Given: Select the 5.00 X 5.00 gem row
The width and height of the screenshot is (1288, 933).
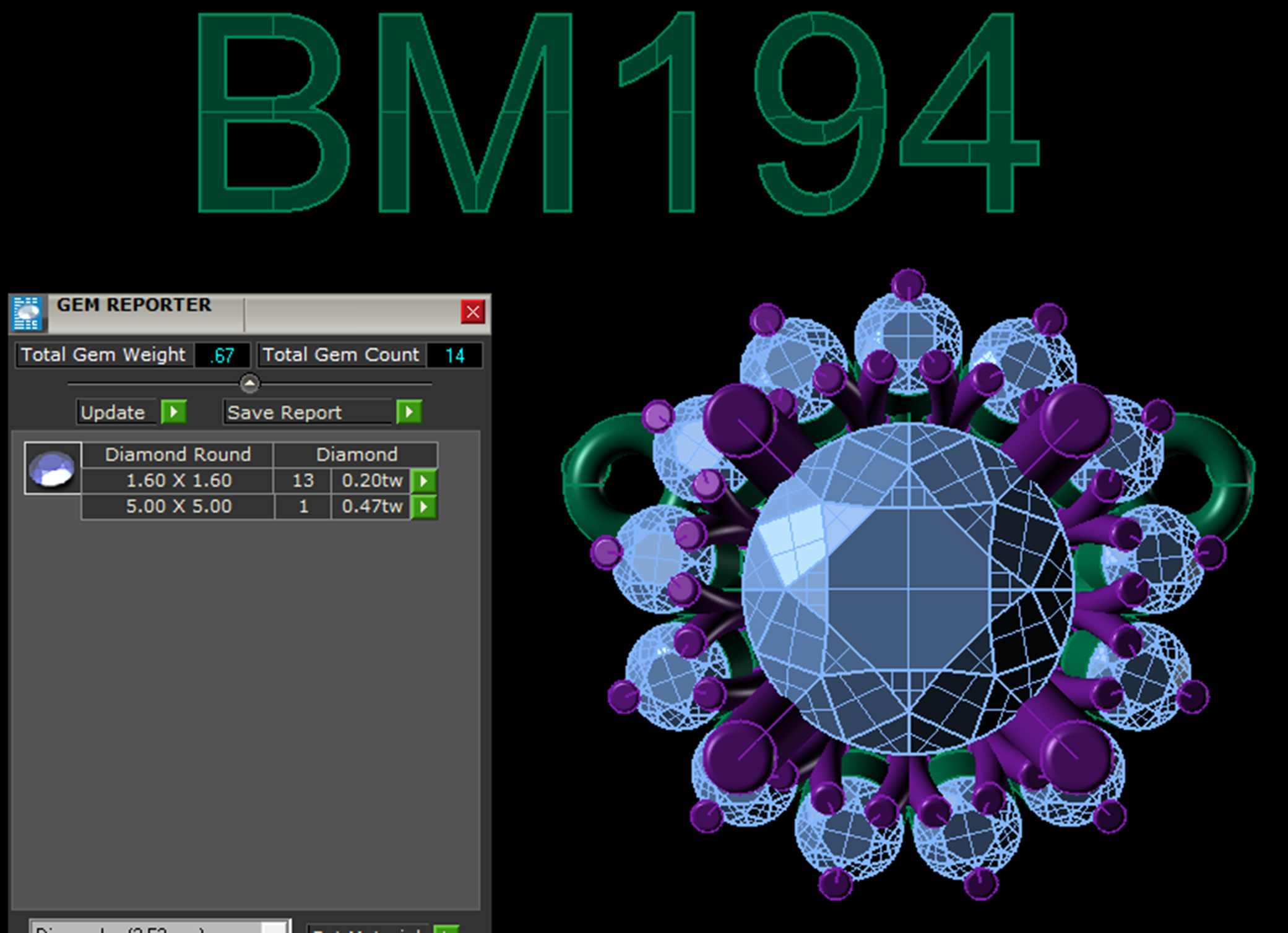Looking at the screenshot, I should pyautogui.click(x=178, y=507).
